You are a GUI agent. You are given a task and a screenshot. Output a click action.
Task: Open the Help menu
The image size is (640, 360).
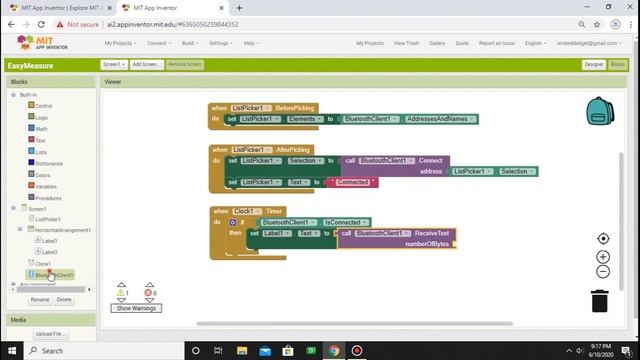click(x=251, y=43)
